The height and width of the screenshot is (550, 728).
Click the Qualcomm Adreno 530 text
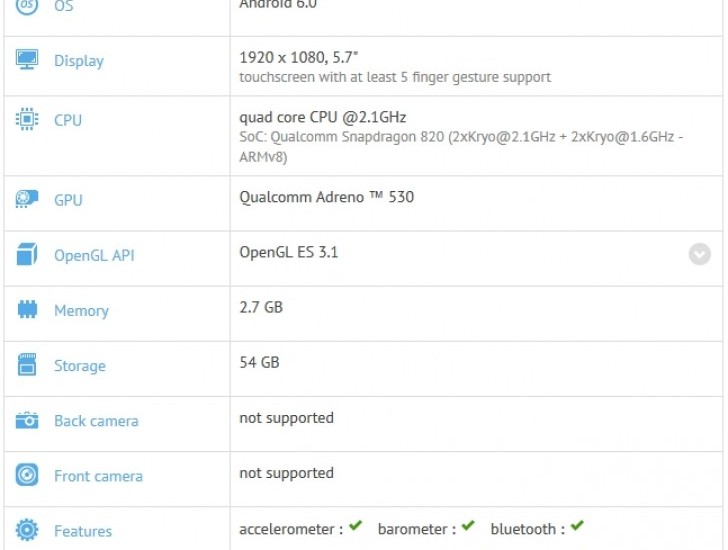[326, 197]
